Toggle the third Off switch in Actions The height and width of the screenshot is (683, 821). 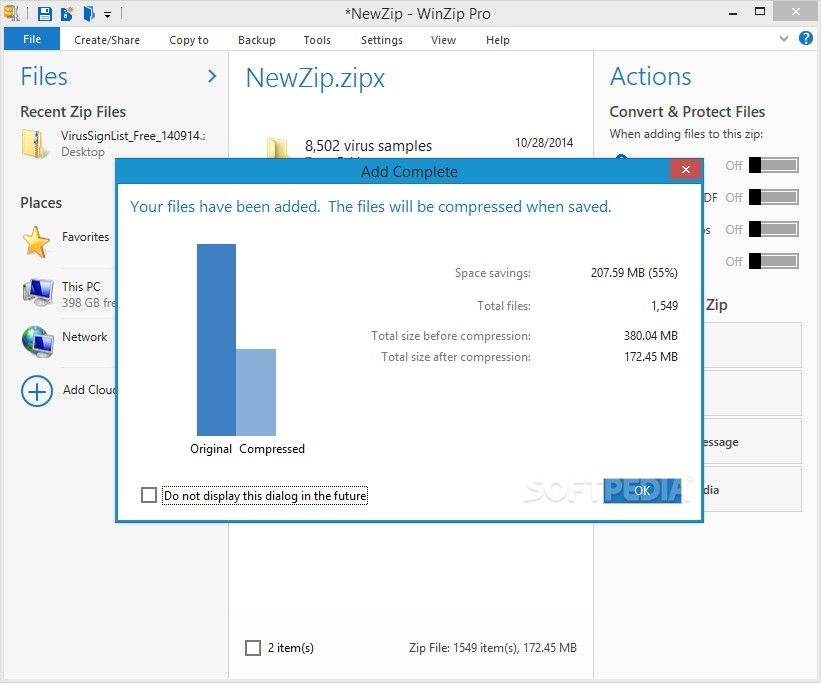point(774,229)
